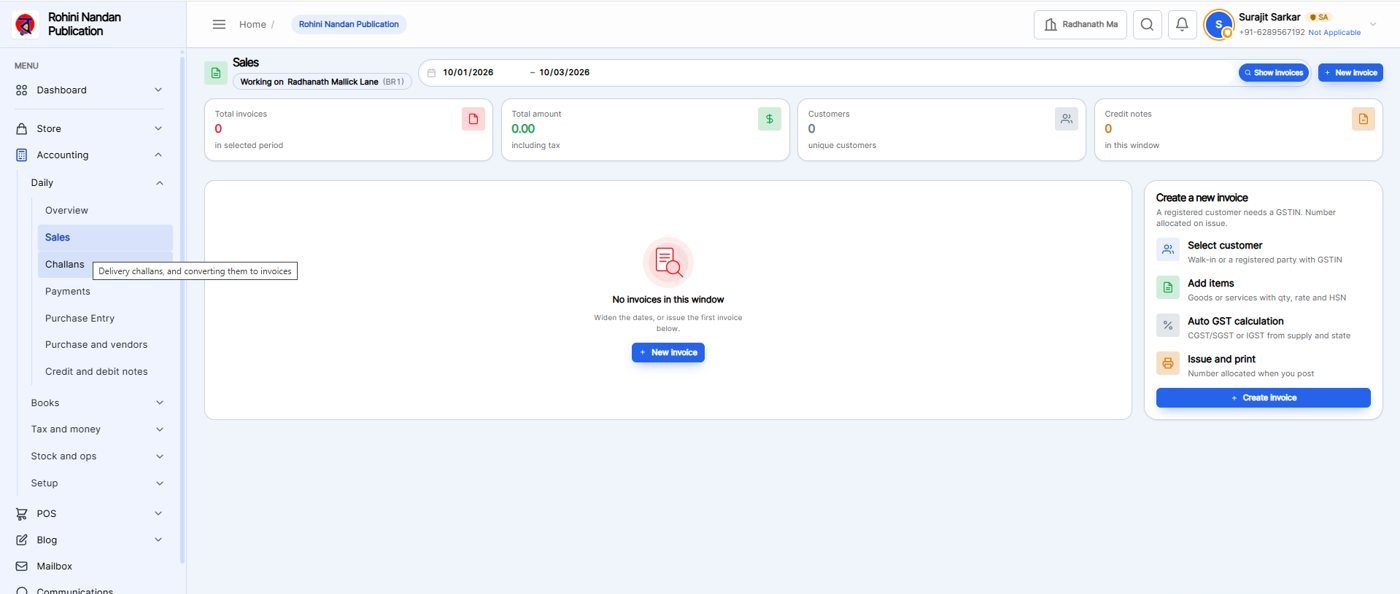Click the building icon in branch selector
The height and width of the screenshot is (594, 1400).
[1050, 24]
